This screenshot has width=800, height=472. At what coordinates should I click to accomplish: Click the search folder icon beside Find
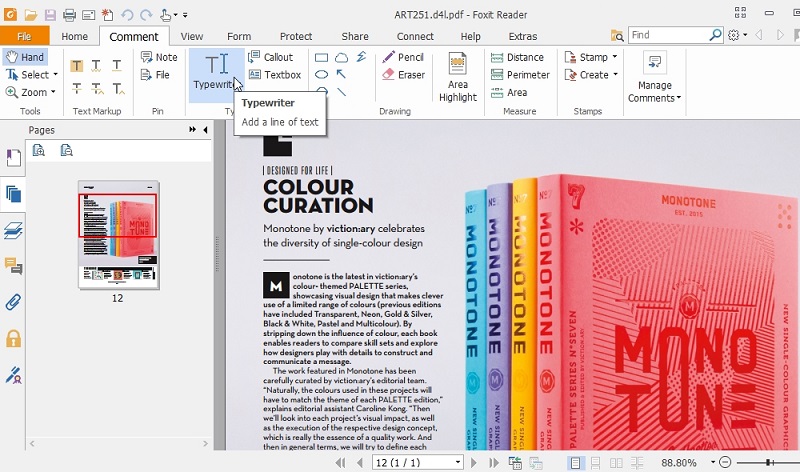click(x=617, y=35)
